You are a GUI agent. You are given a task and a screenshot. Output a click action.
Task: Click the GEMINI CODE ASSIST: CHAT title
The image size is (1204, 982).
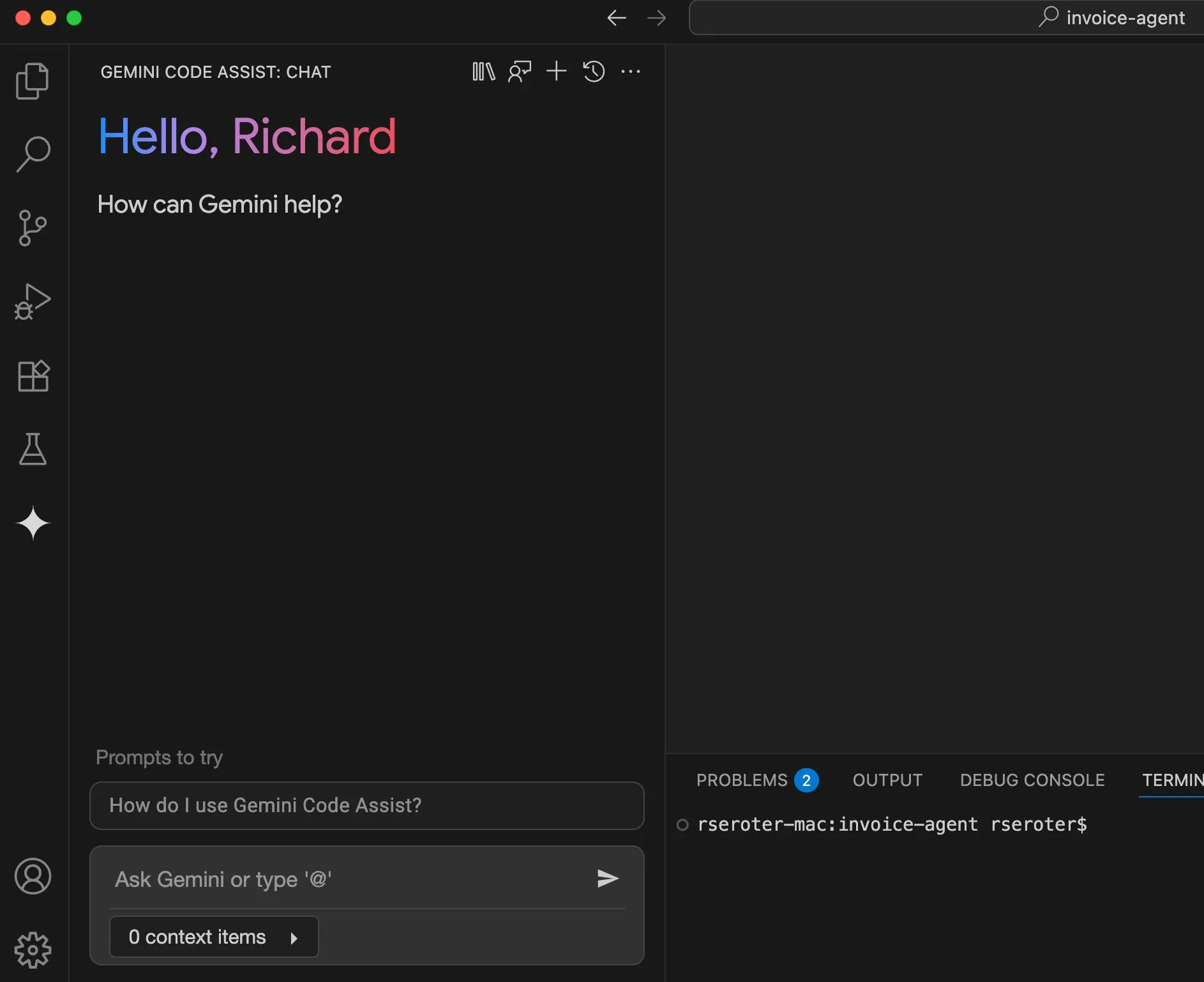pos(216,72)
